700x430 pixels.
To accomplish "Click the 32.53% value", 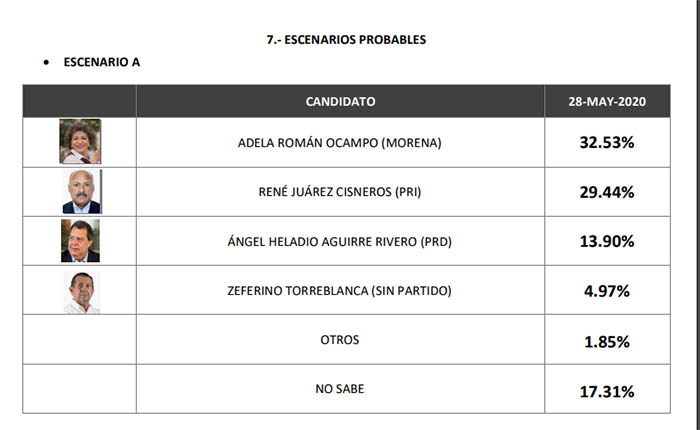I will tap(607, 142).
